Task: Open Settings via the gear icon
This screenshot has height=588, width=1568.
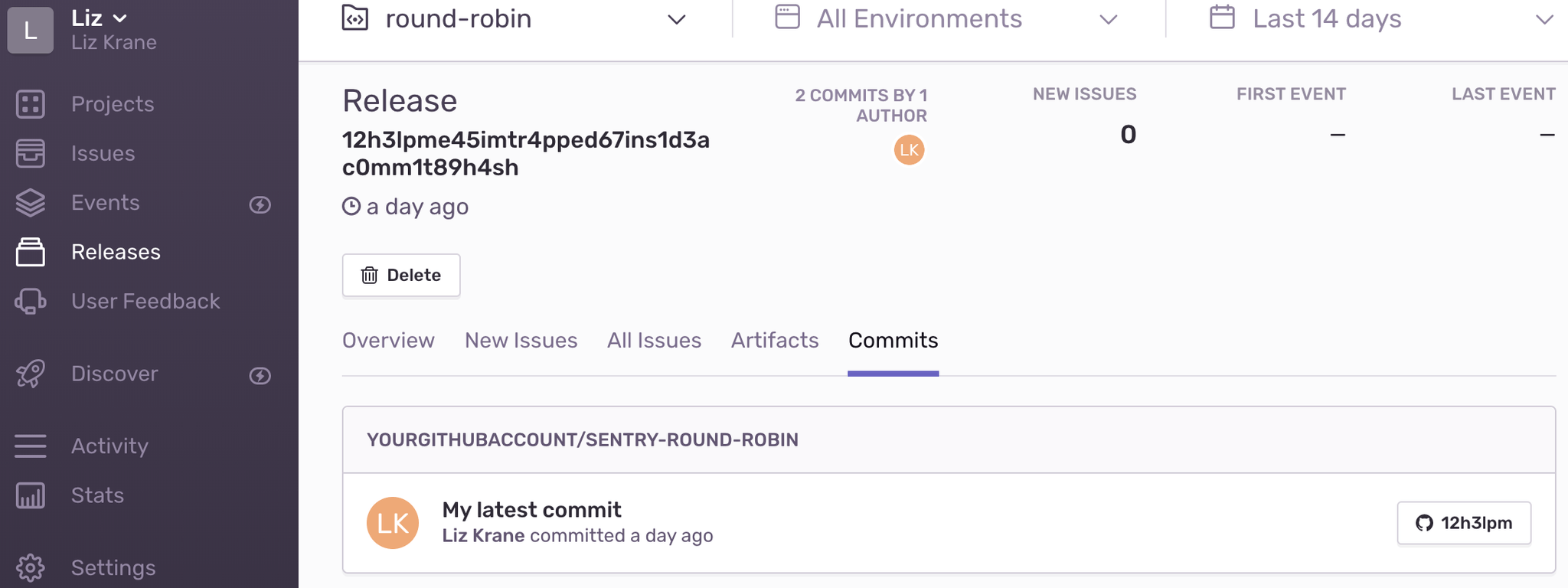Action: pyautogui.click(x=30, y=567)
